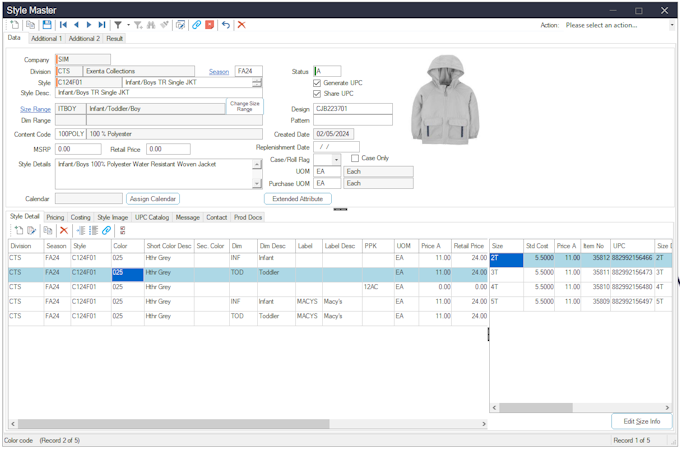Add new detail row in Style Detail toolbar
The height and width of the screenshot is (450, 680).
pos(19,230)
